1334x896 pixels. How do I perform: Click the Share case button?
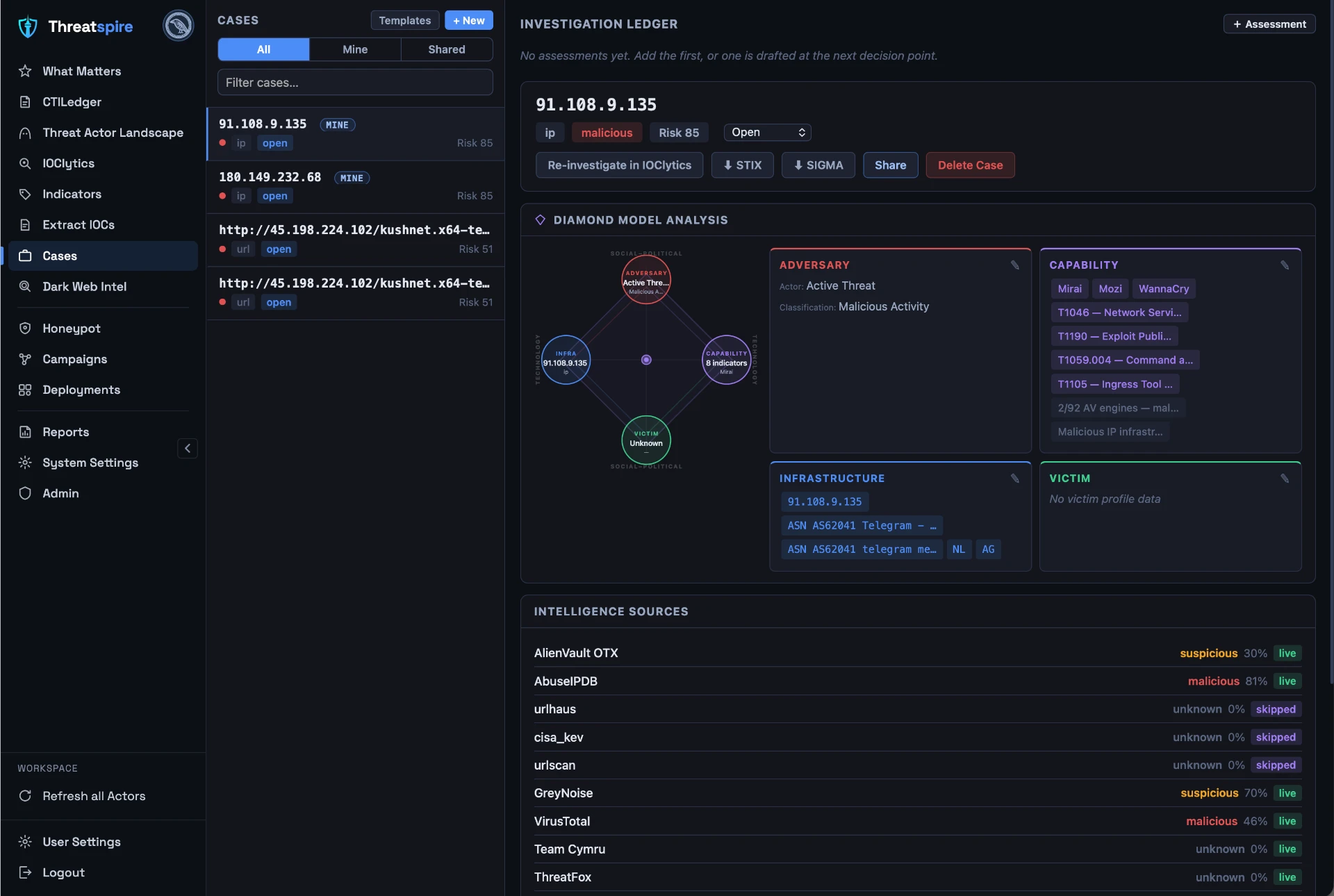[x=890, y=165]
